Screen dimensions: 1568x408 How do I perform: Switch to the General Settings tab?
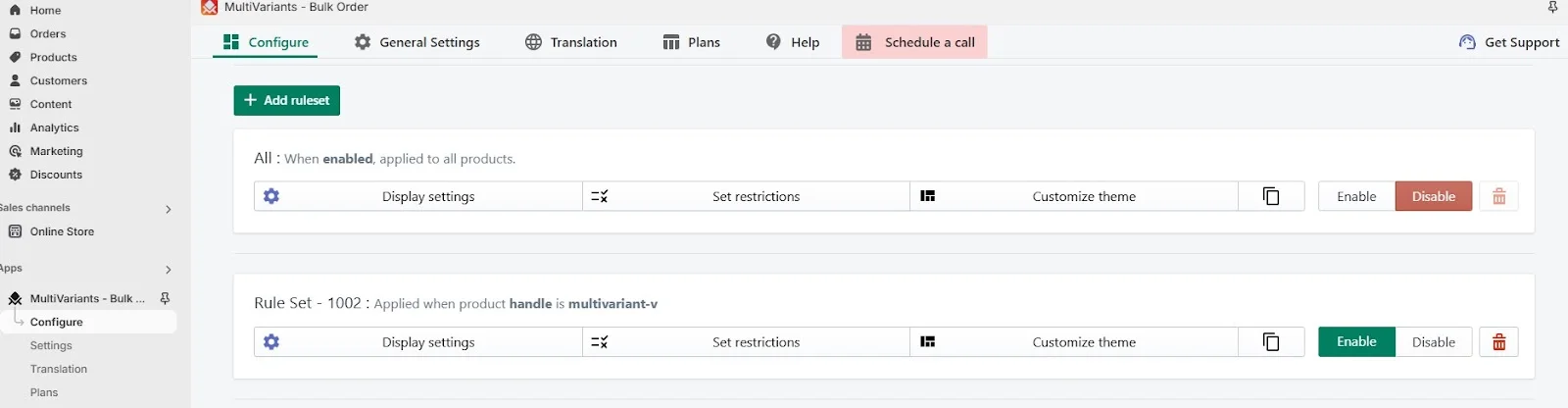click(x=417, y=42)
